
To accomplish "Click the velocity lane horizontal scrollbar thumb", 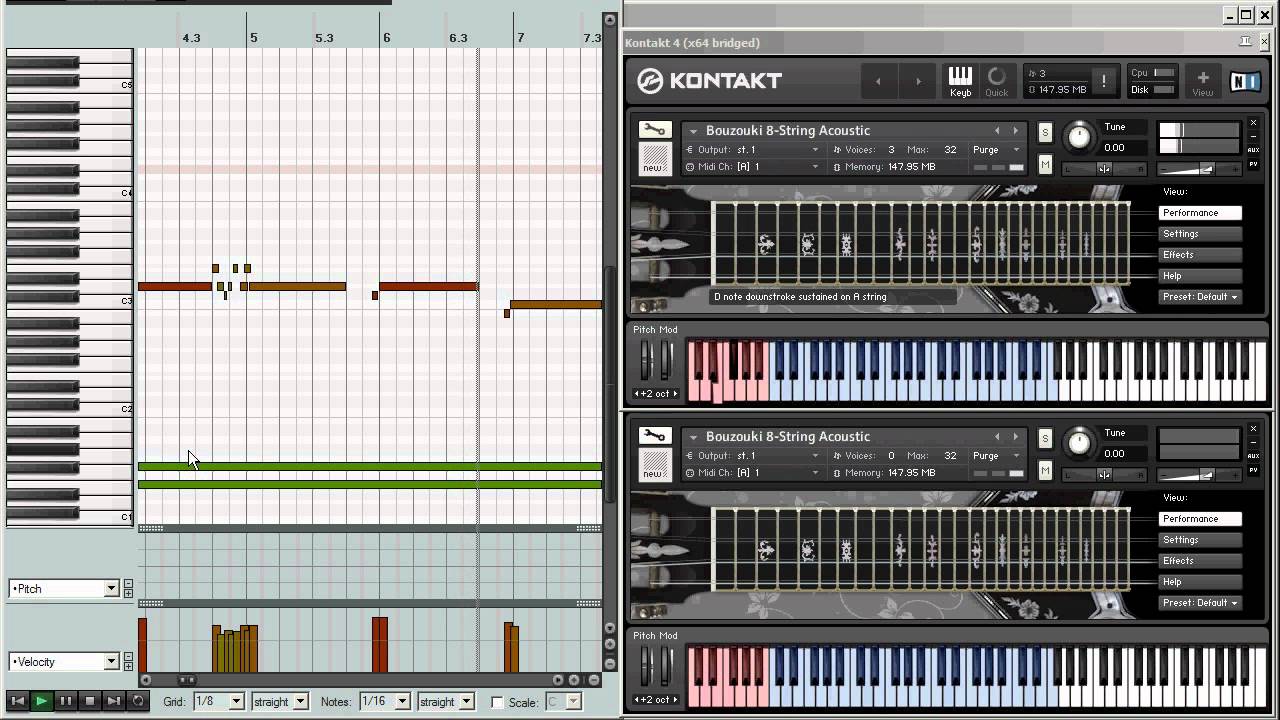I will 186,680.
